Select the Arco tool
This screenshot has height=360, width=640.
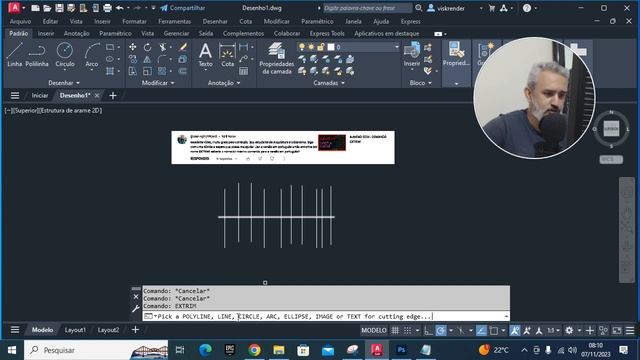92,55
